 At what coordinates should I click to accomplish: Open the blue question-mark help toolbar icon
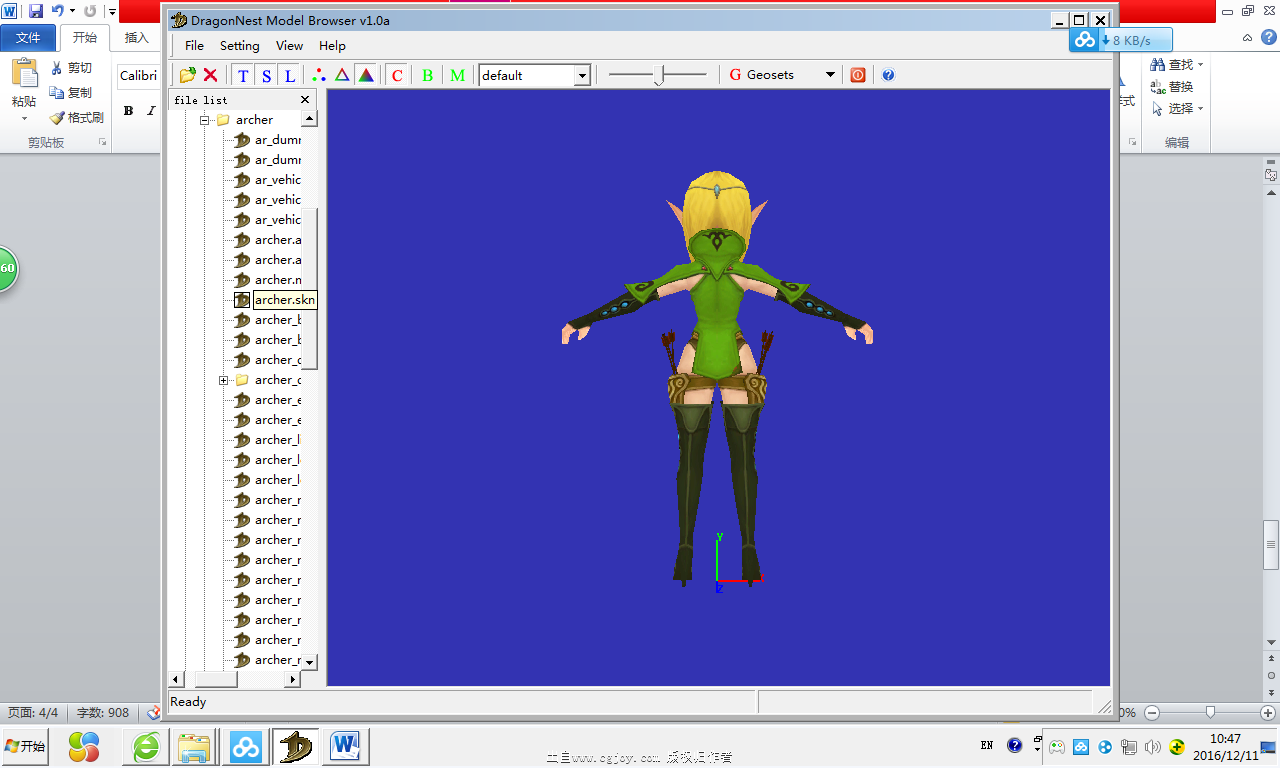coord(888,75)
